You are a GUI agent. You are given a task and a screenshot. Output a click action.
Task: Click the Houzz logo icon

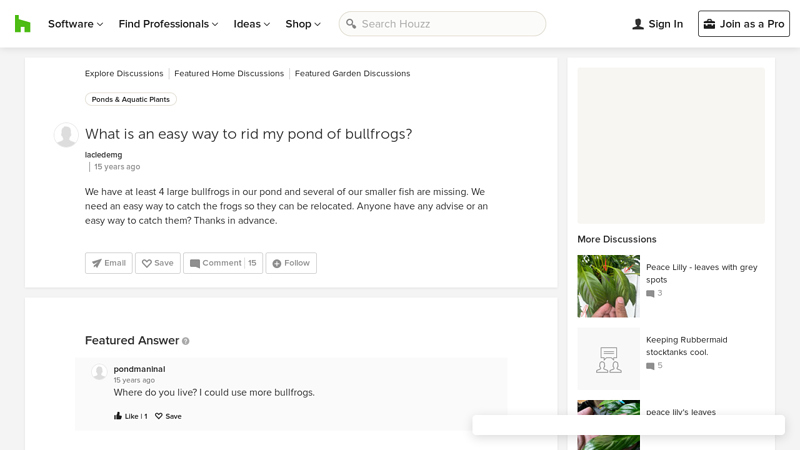click(22, 24)
